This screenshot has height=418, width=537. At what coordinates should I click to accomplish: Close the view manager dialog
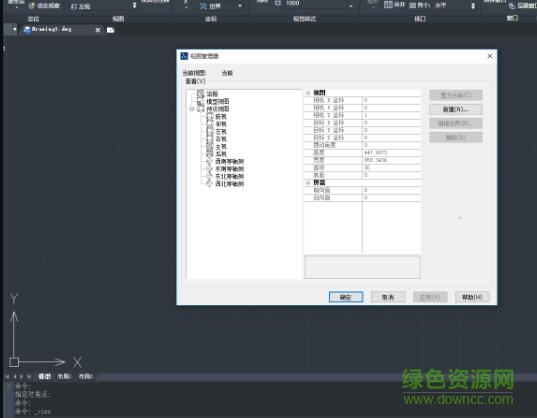(x=490, y=56)
